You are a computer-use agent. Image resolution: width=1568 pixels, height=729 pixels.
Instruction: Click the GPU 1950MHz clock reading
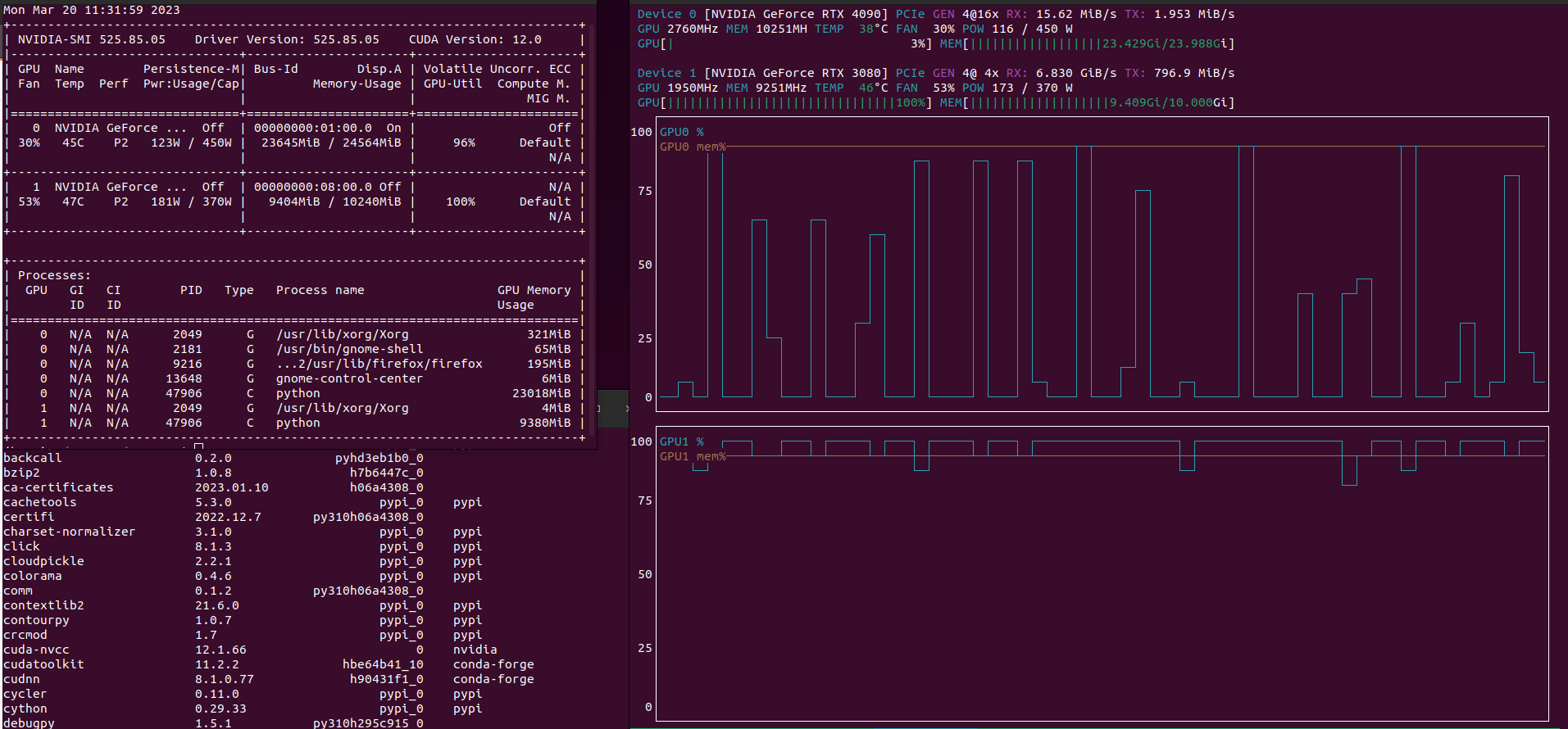point(678,88)
